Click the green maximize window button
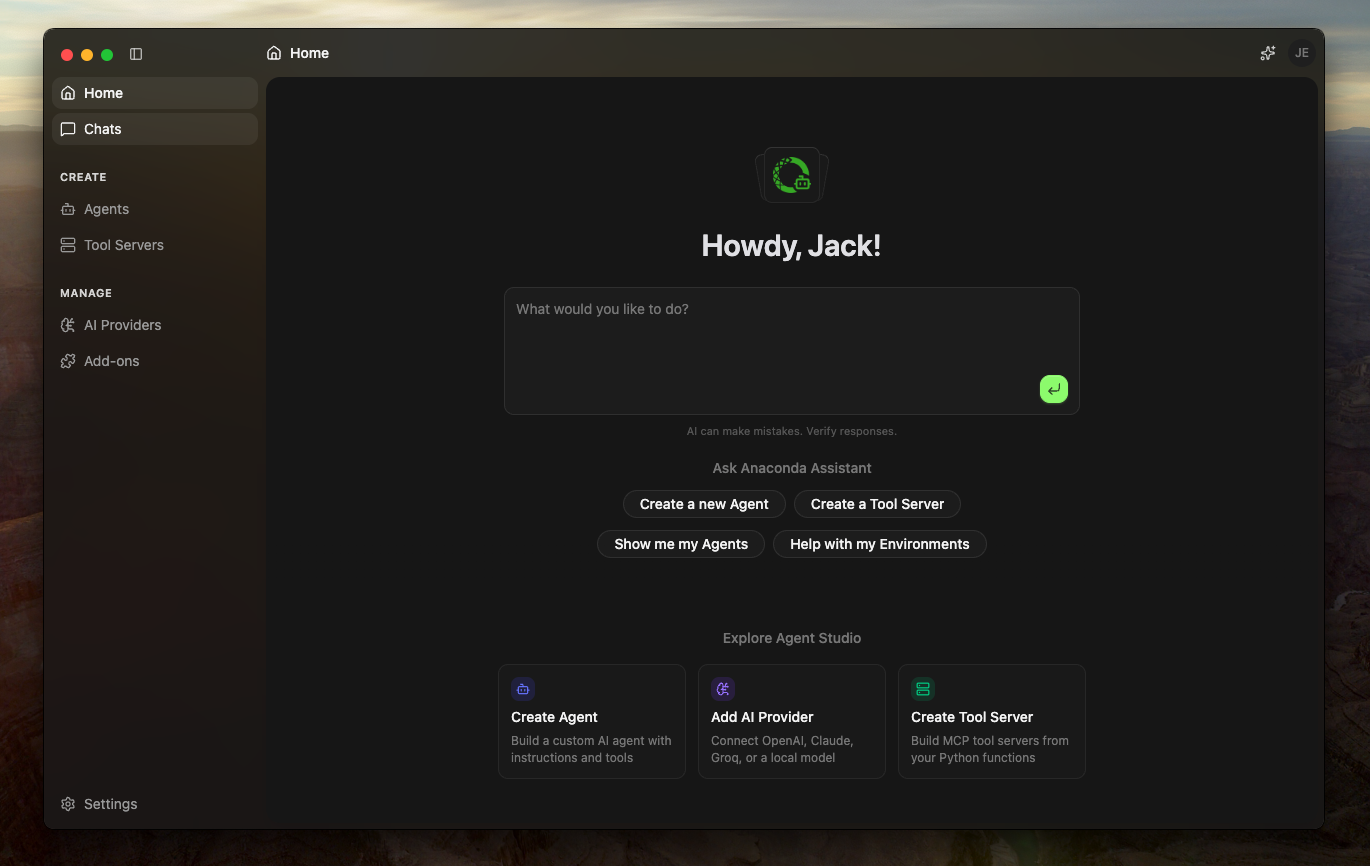 (x=107, y=55)
